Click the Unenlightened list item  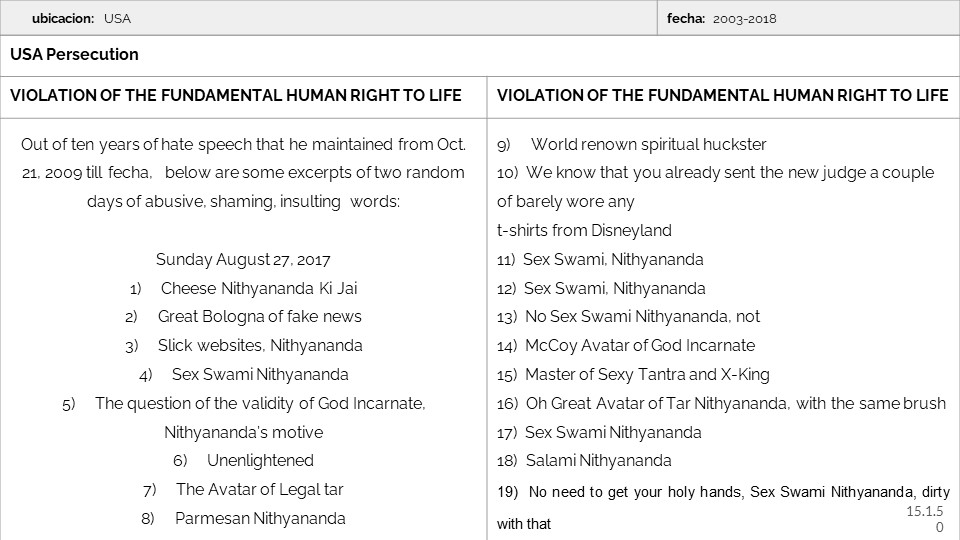click(x=260, y=461)
